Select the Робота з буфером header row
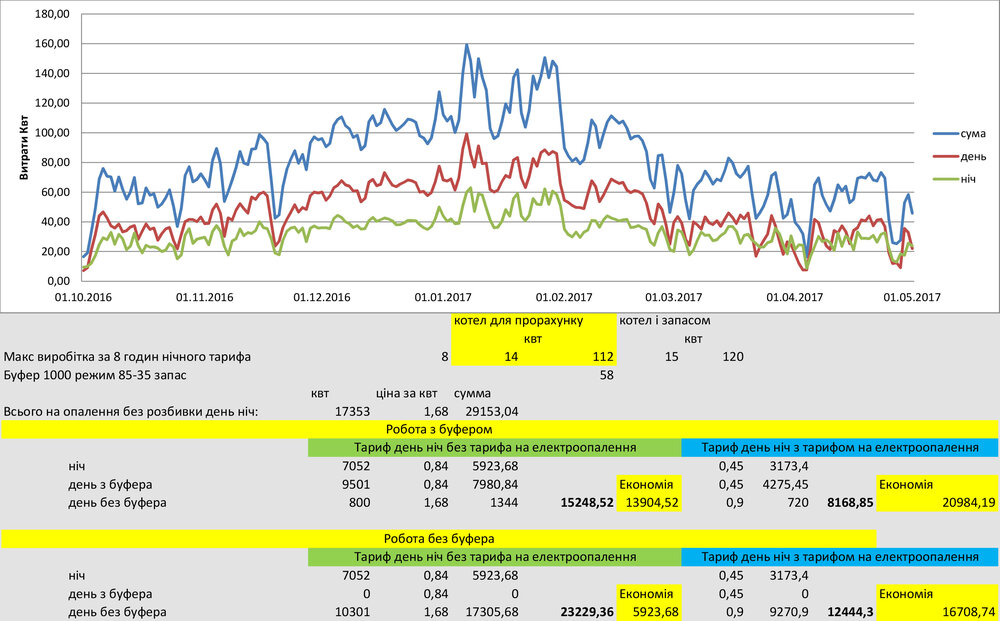Screen dimensions: 1000x621 point(500,429)
